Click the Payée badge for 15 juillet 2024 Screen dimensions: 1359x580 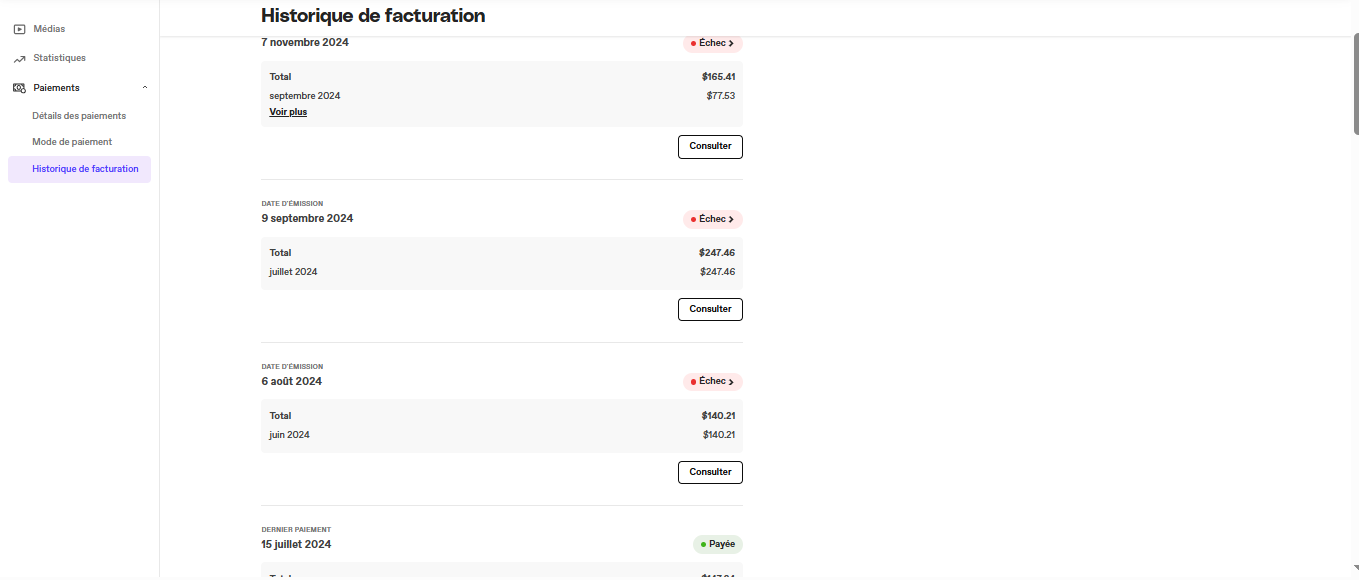(718, 545)
